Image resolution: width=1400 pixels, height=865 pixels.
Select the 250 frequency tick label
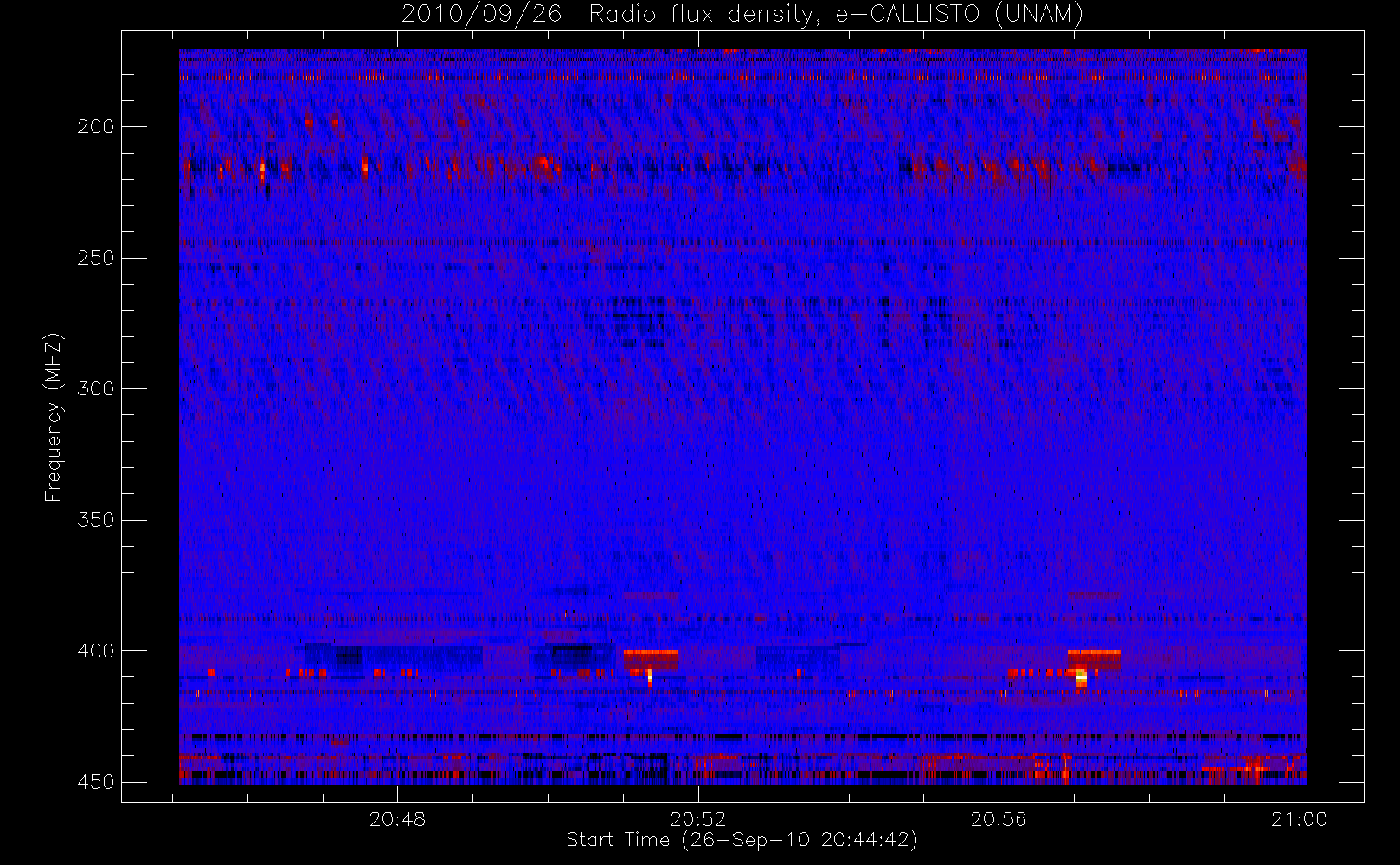95,258
